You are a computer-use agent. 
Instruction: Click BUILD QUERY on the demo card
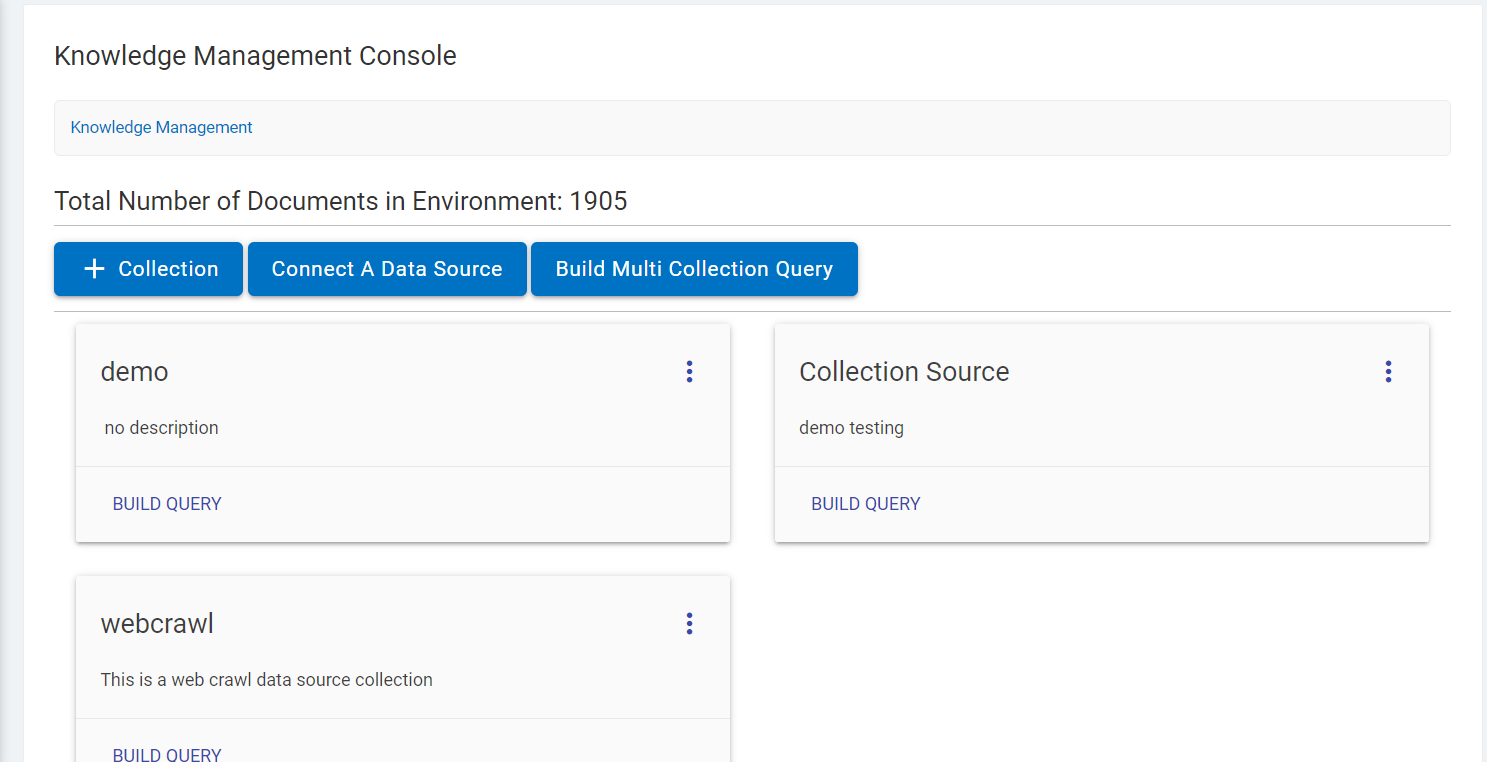[167, 504]
